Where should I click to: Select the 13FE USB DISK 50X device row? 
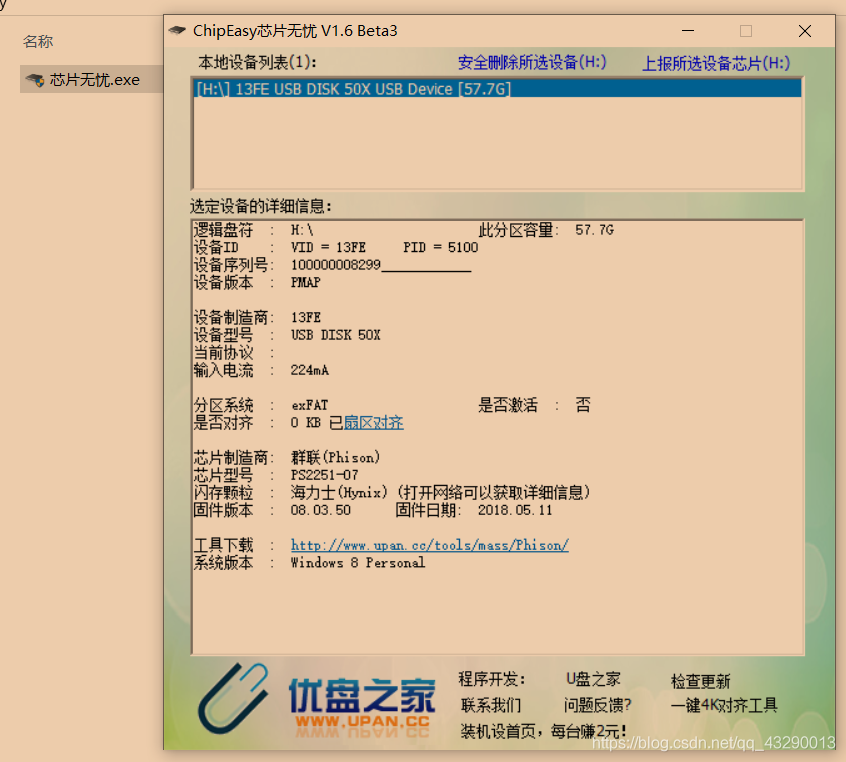tap(497, 89)
